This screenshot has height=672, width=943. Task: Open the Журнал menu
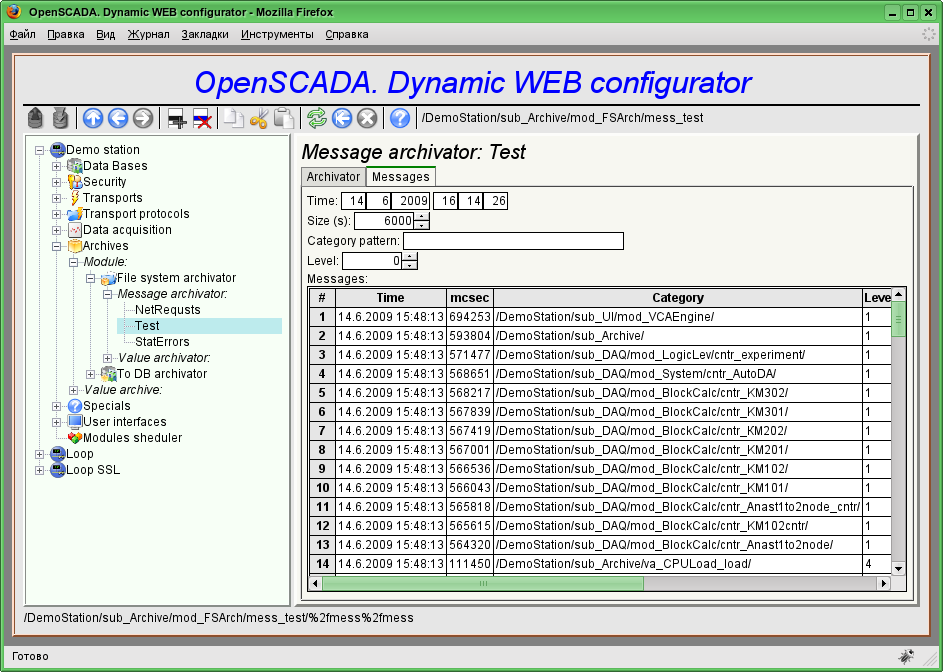pos(148,34)
